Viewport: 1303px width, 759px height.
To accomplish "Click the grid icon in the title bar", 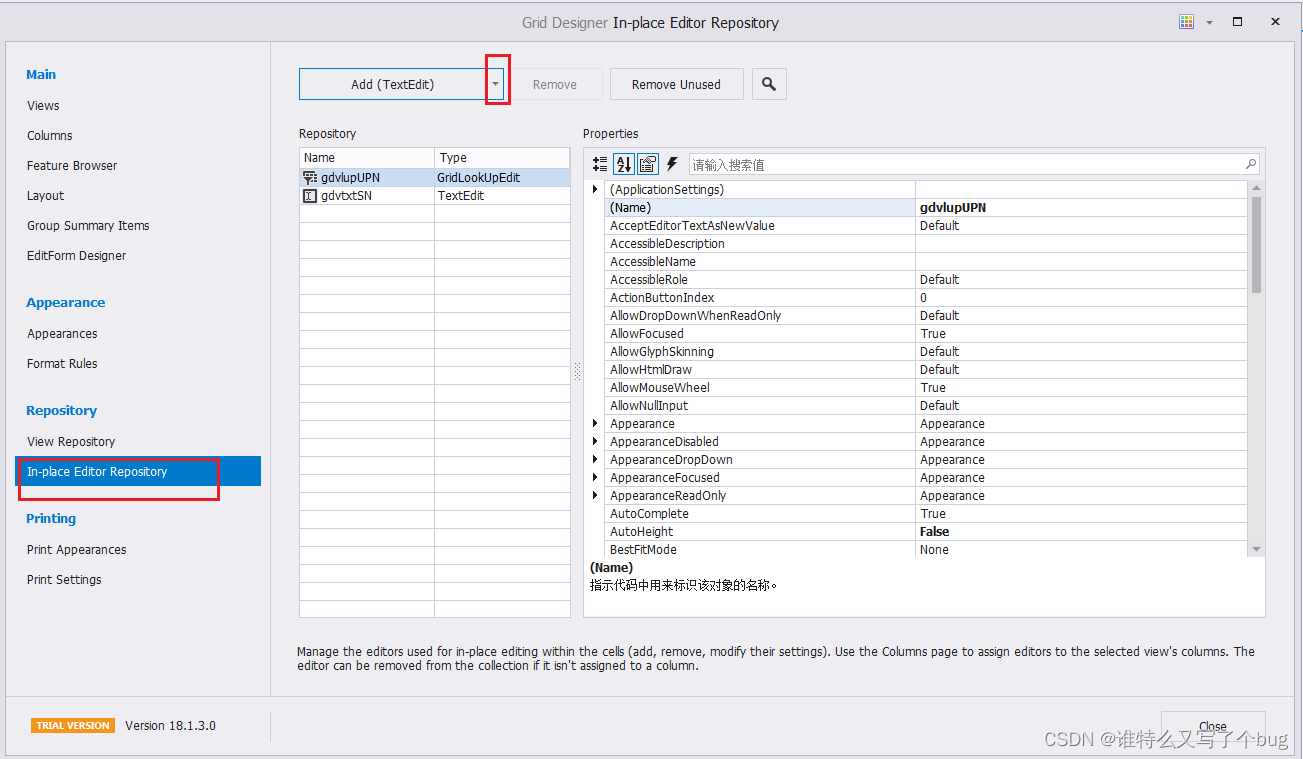I will click(1186, 21).
